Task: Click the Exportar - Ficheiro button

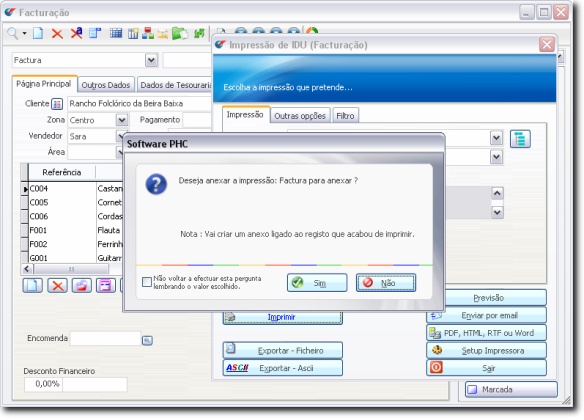Action: (283, 351)
